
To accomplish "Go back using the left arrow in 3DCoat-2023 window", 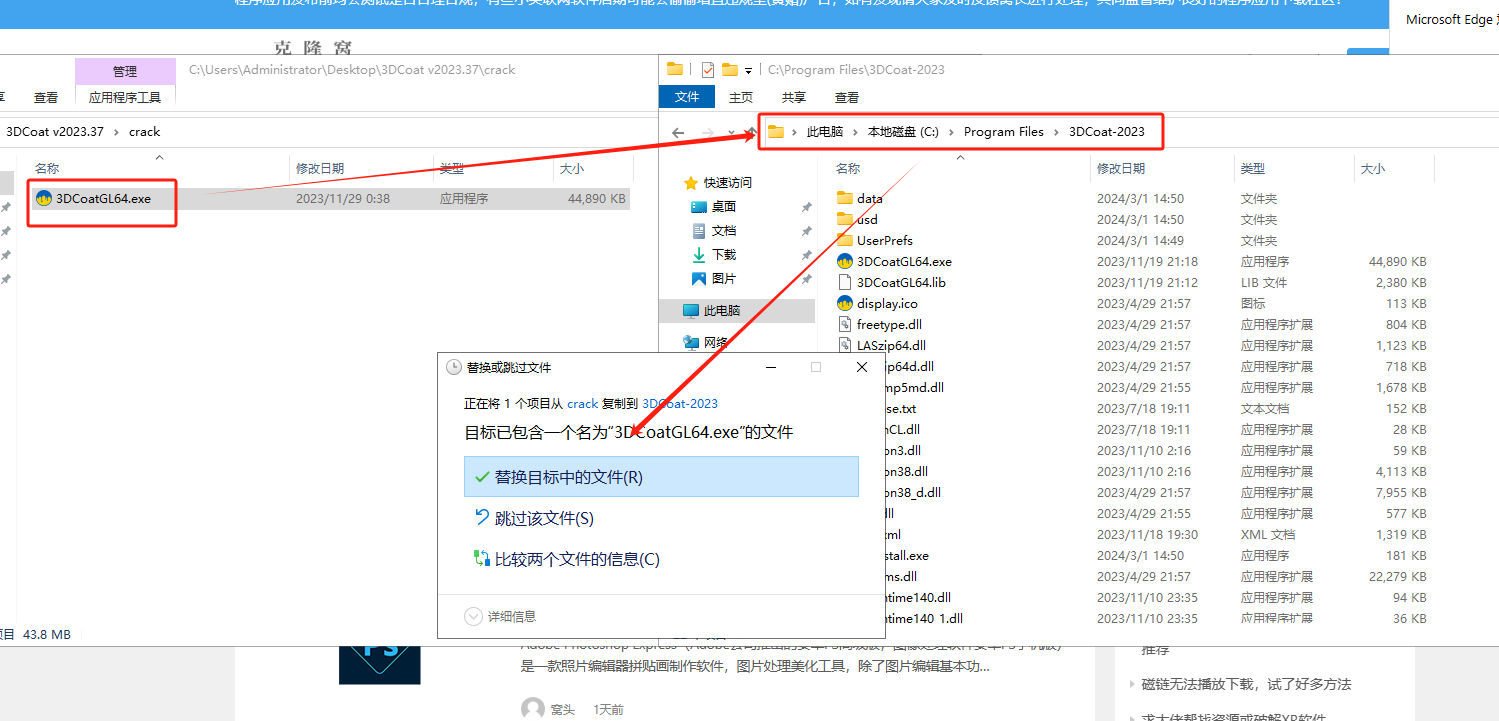I will [678, 132].
